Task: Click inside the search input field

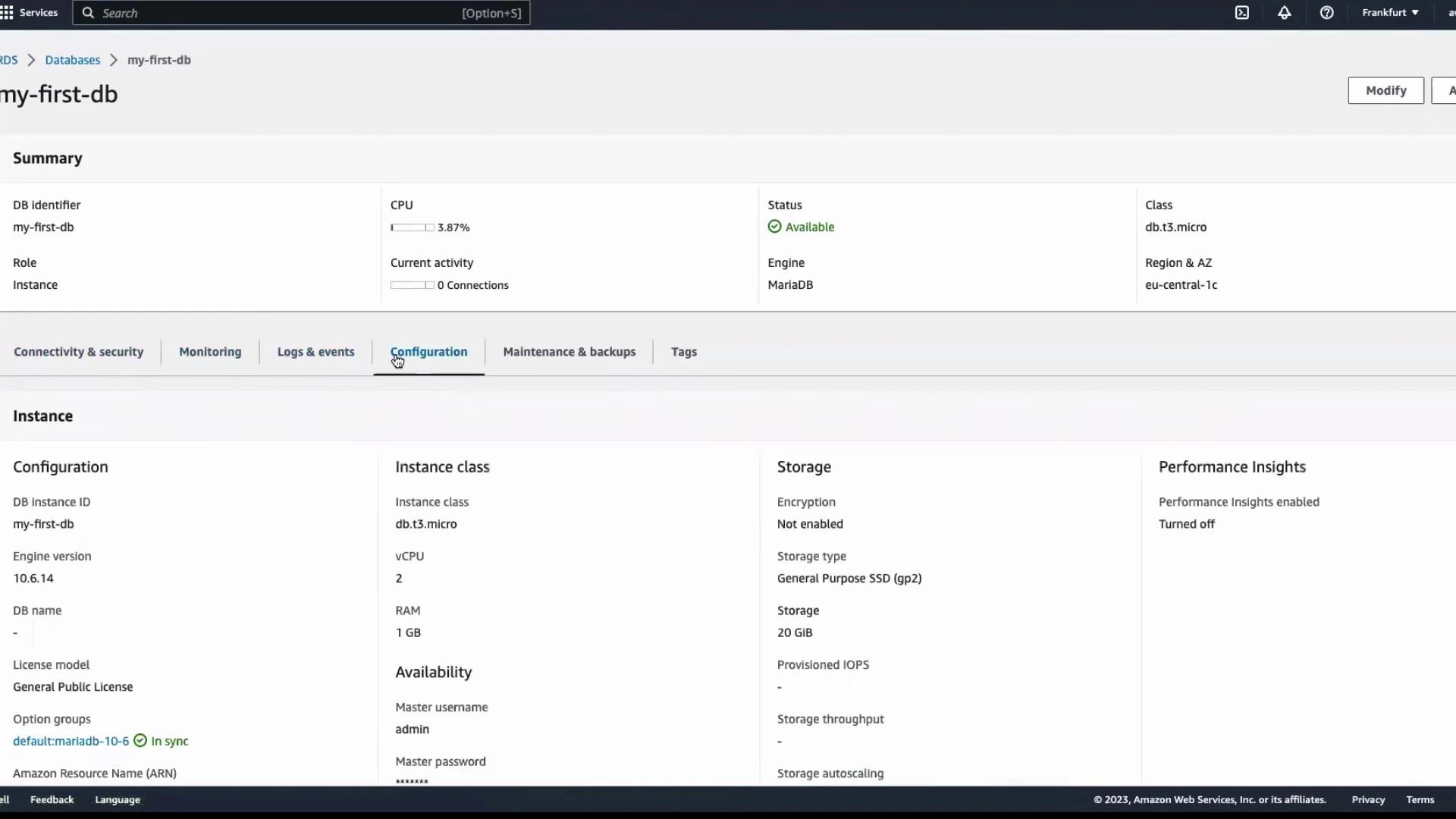Action: click(x=265, y=13)
